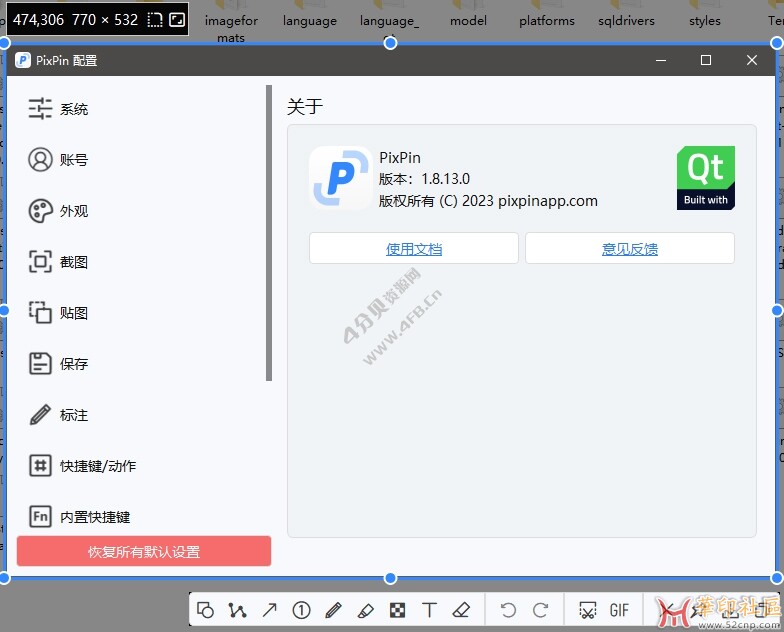Open the 使用文档 documentation link
This screenshot has width=784, height=632.
(414, 249)
